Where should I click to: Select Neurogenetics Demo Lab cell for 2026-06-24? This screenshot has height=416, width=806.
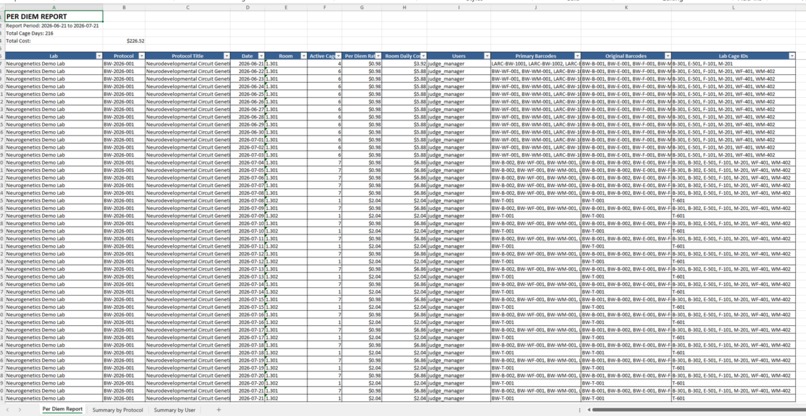(54, 86)
